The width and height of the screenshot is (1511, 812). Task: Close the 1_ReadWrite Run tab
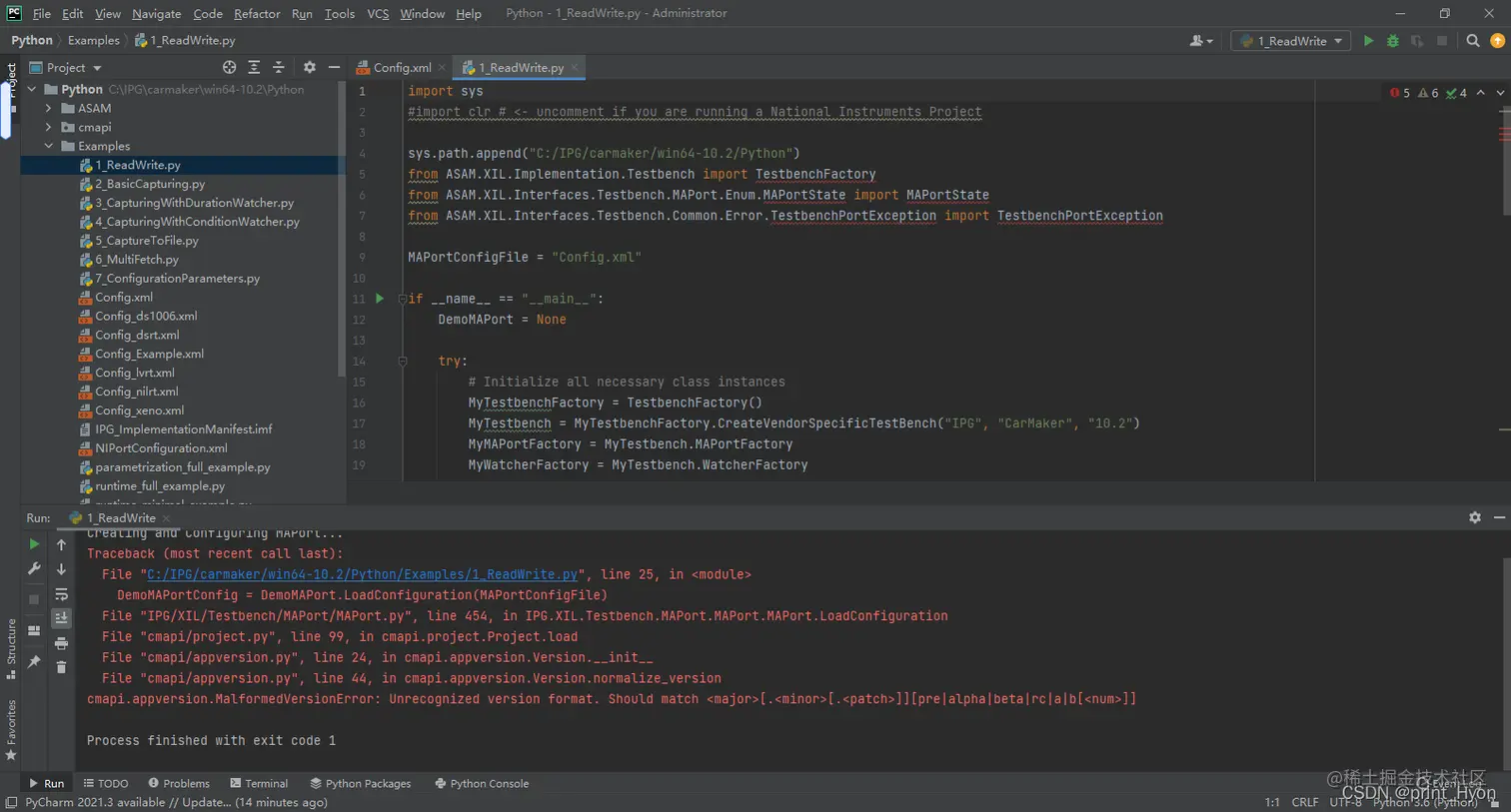pyautogui.click(x=167, y=518)
